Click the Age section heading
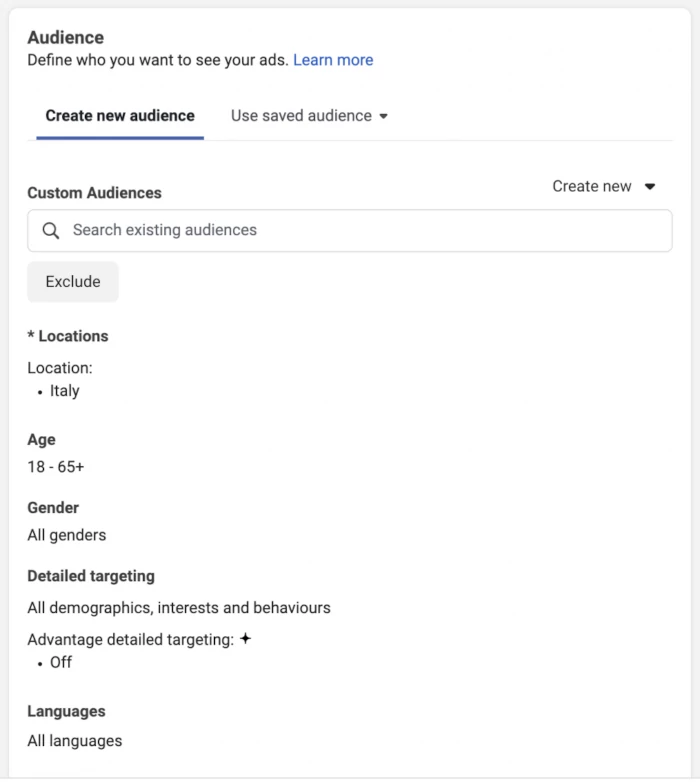The width and height of the screenshot is (700, 782). tap(41, 440)
